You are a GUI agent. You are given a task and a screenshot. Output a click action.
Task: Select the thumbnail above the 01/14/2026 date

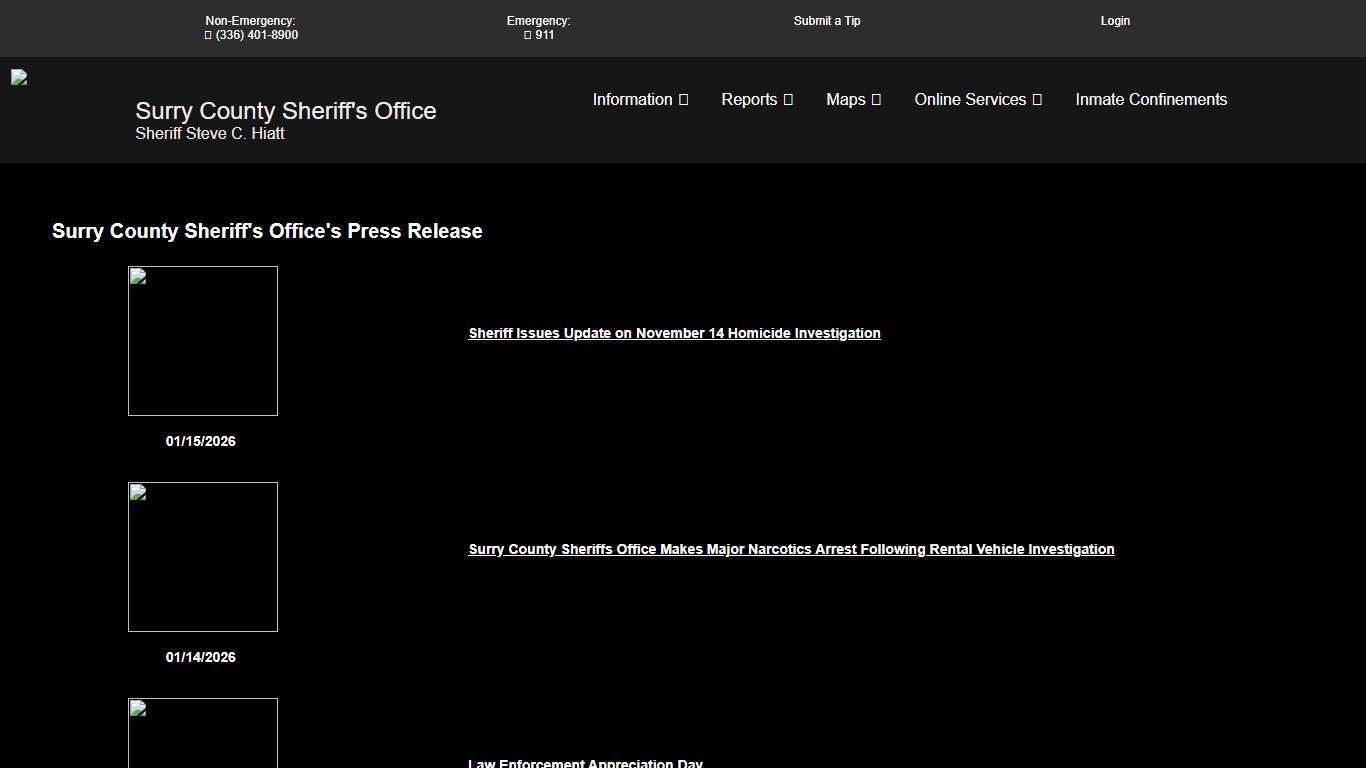[203, 557]
